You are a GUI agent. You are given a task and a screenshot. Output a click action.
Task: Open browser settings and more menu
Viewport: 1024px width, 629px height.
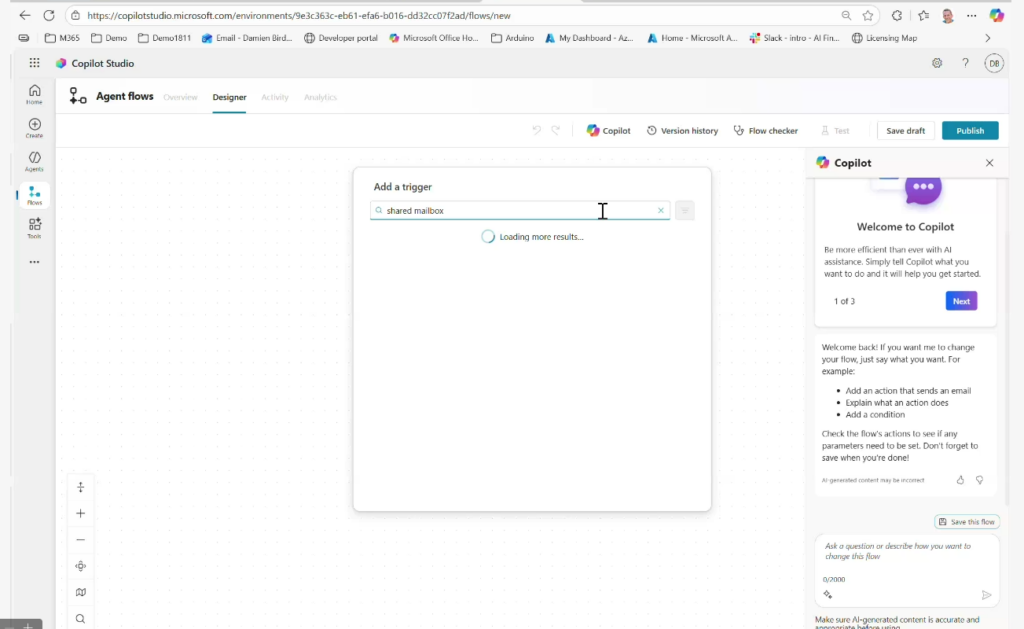coord(972,15)
